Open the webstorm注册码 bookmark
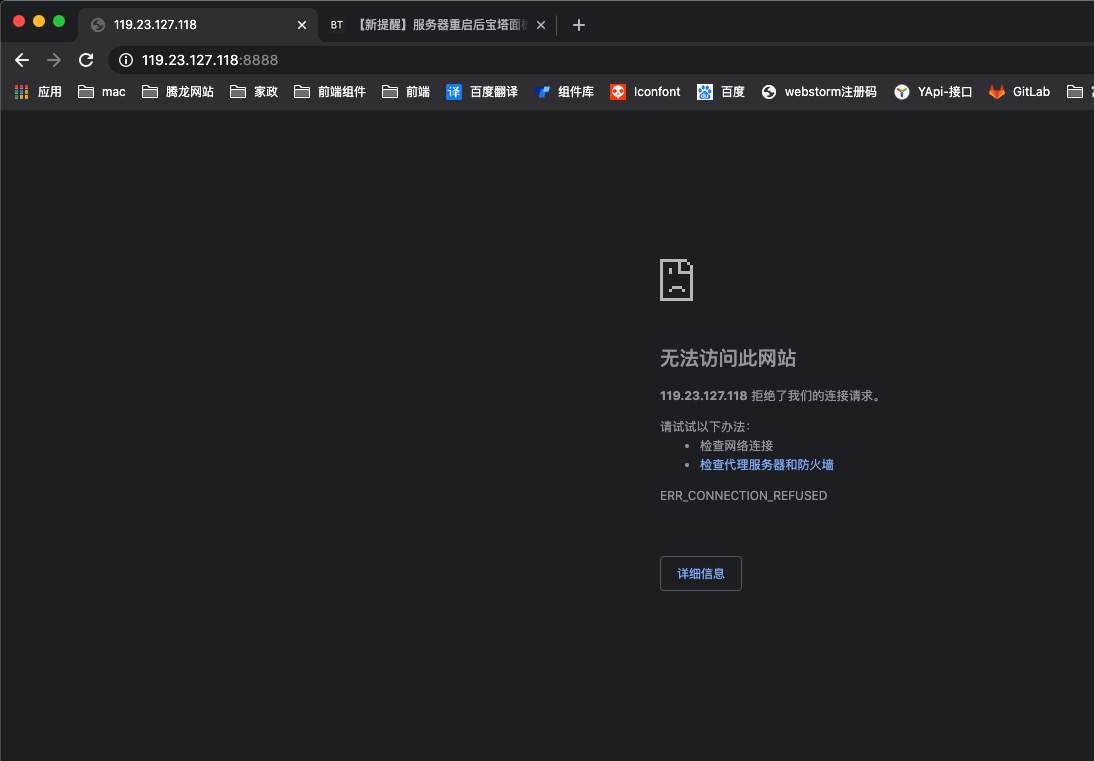Screen dimensions: 1094x761 point(819,92)
